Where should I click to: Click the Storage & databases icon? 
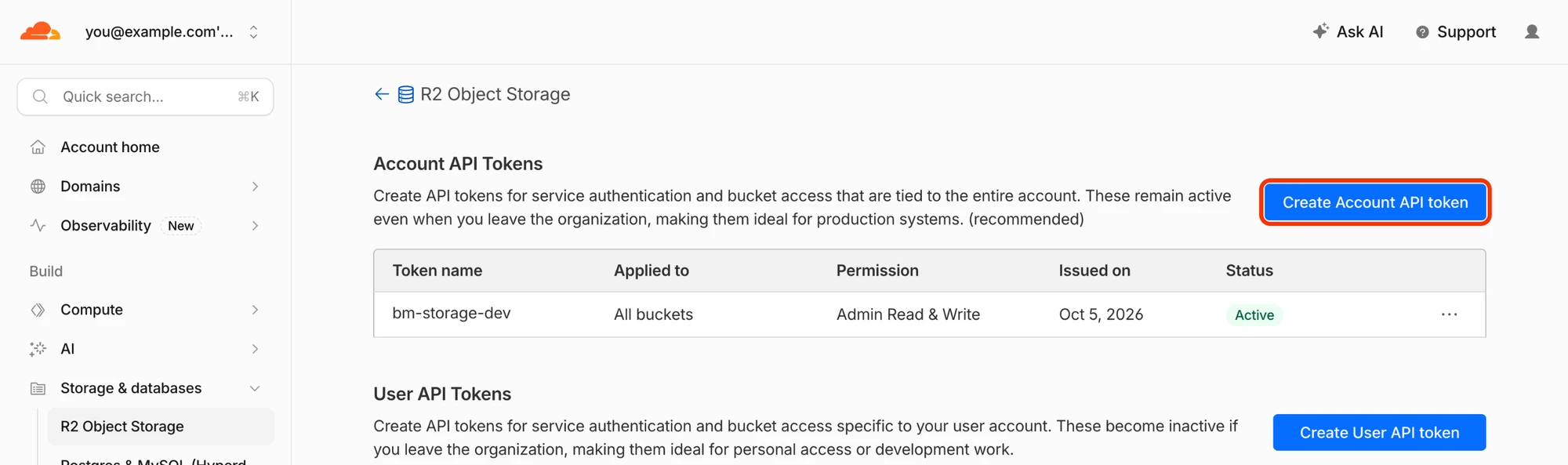tap(38, 388)
